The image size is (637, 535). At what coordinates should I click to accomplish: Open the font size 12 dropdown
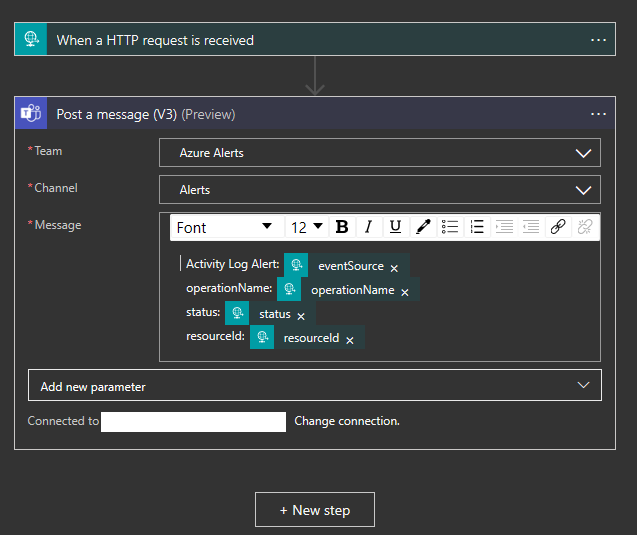coord(306,227)
